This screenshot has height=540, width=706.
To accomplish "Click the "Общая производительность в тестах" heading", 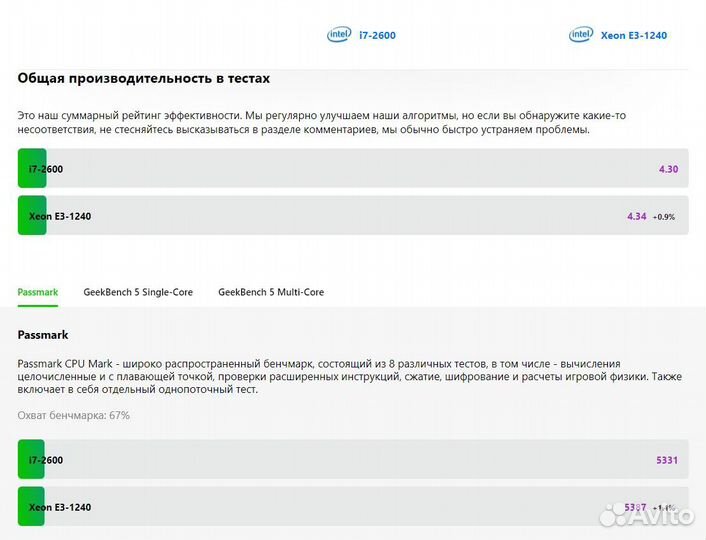I will click(144, 78).
